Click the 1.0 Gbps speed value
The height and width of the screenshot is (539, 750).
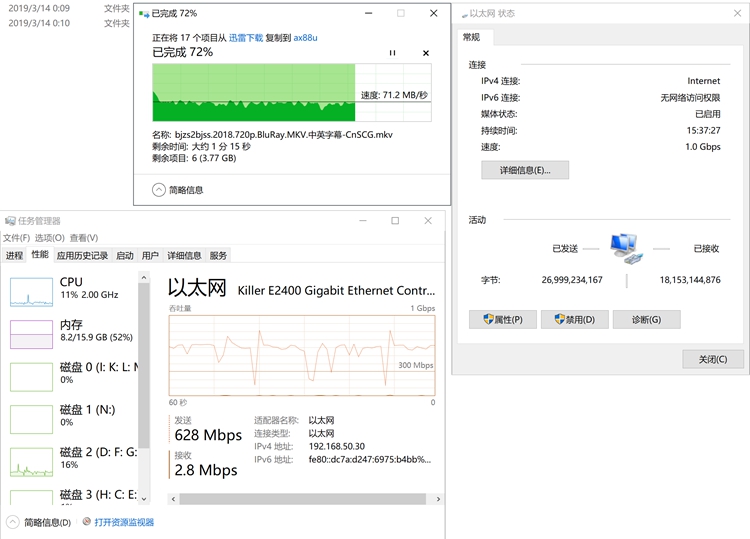pyautogui.click(x=703, y=147)
